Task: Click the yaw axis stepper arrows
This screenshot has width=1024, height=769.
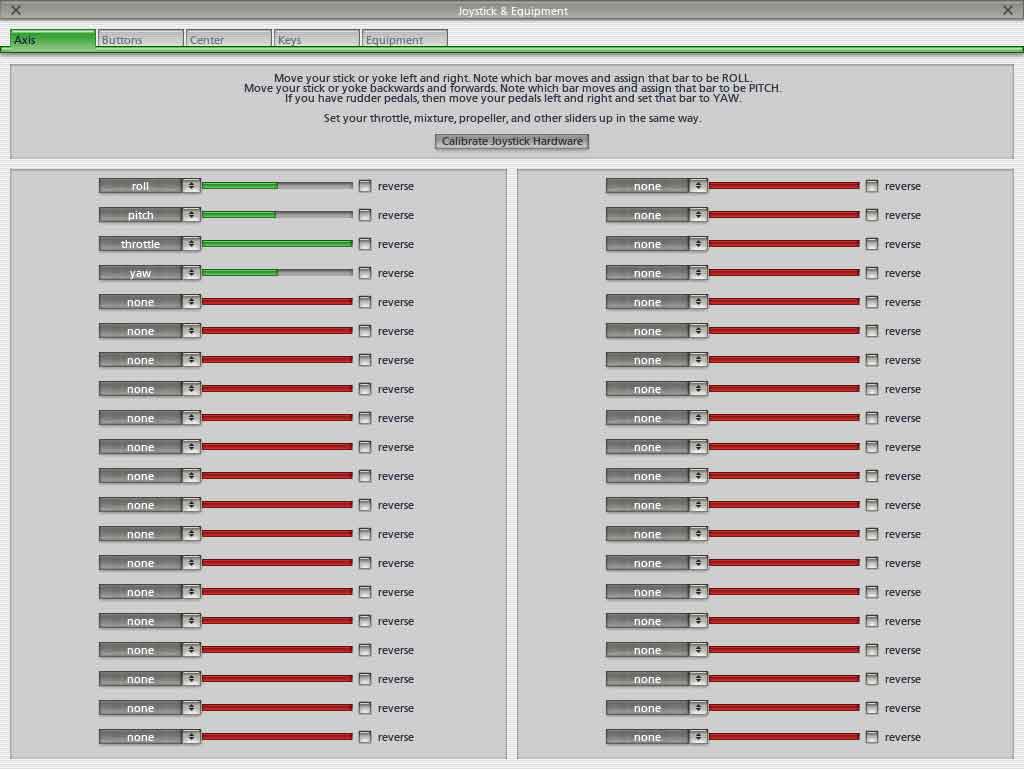Action: (191, 273)
